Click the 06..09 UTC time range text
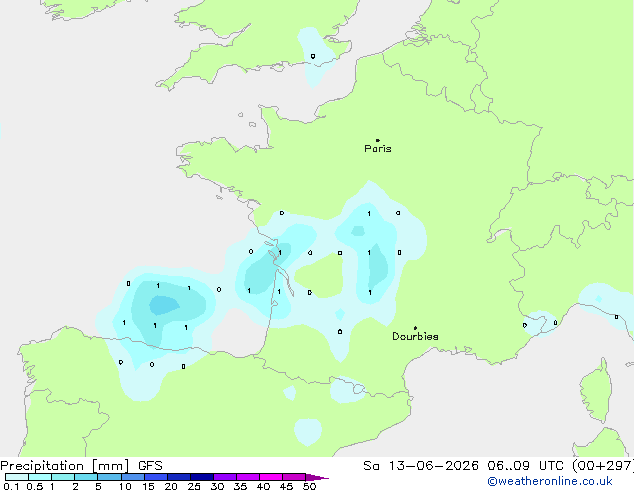The width and height of the screenshot is (634, 490). pos(525,466)
